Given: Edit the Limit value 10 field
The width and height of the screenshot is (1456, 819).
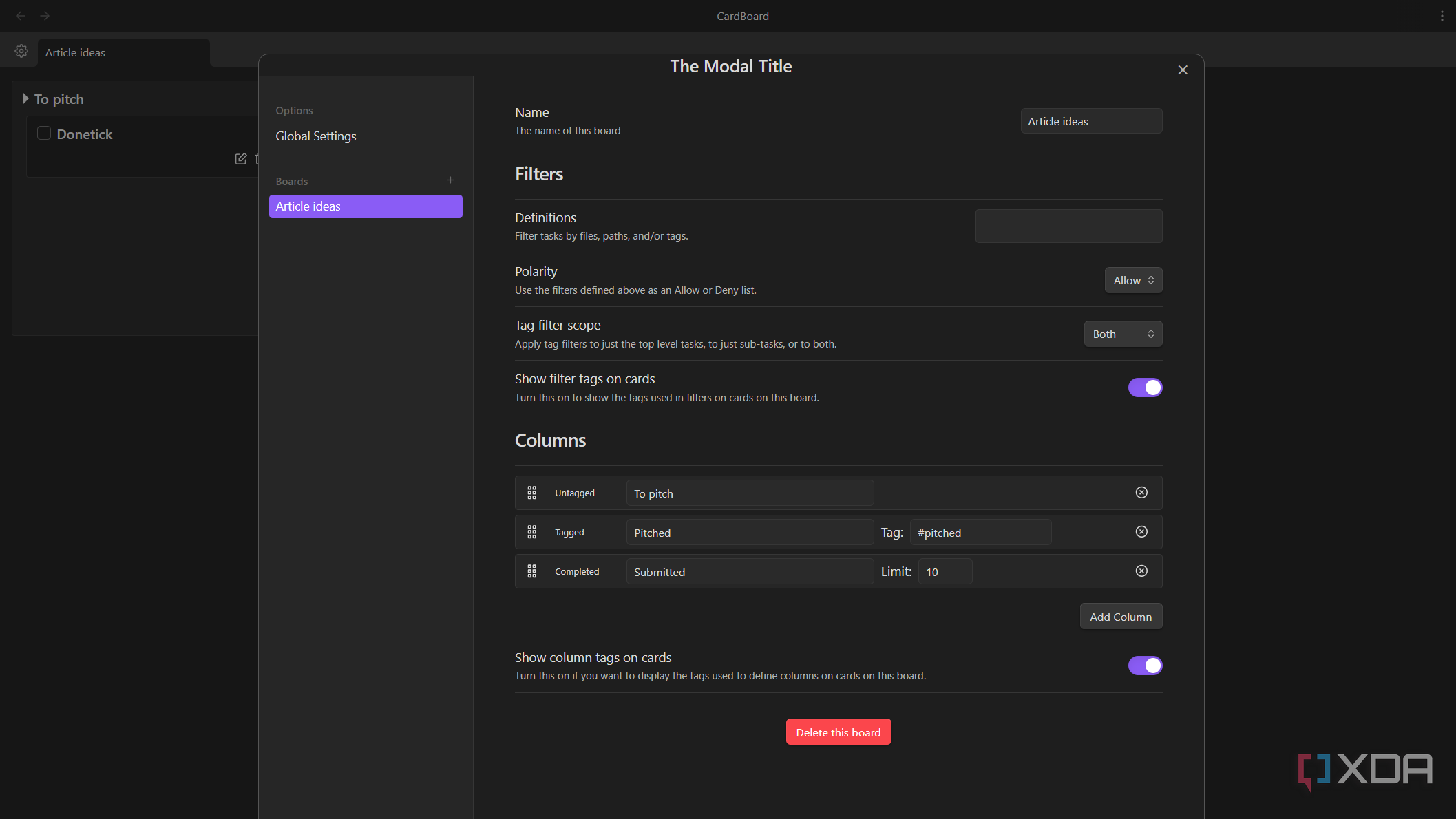Looking at the screenshot, I should [x=945, y=572].
